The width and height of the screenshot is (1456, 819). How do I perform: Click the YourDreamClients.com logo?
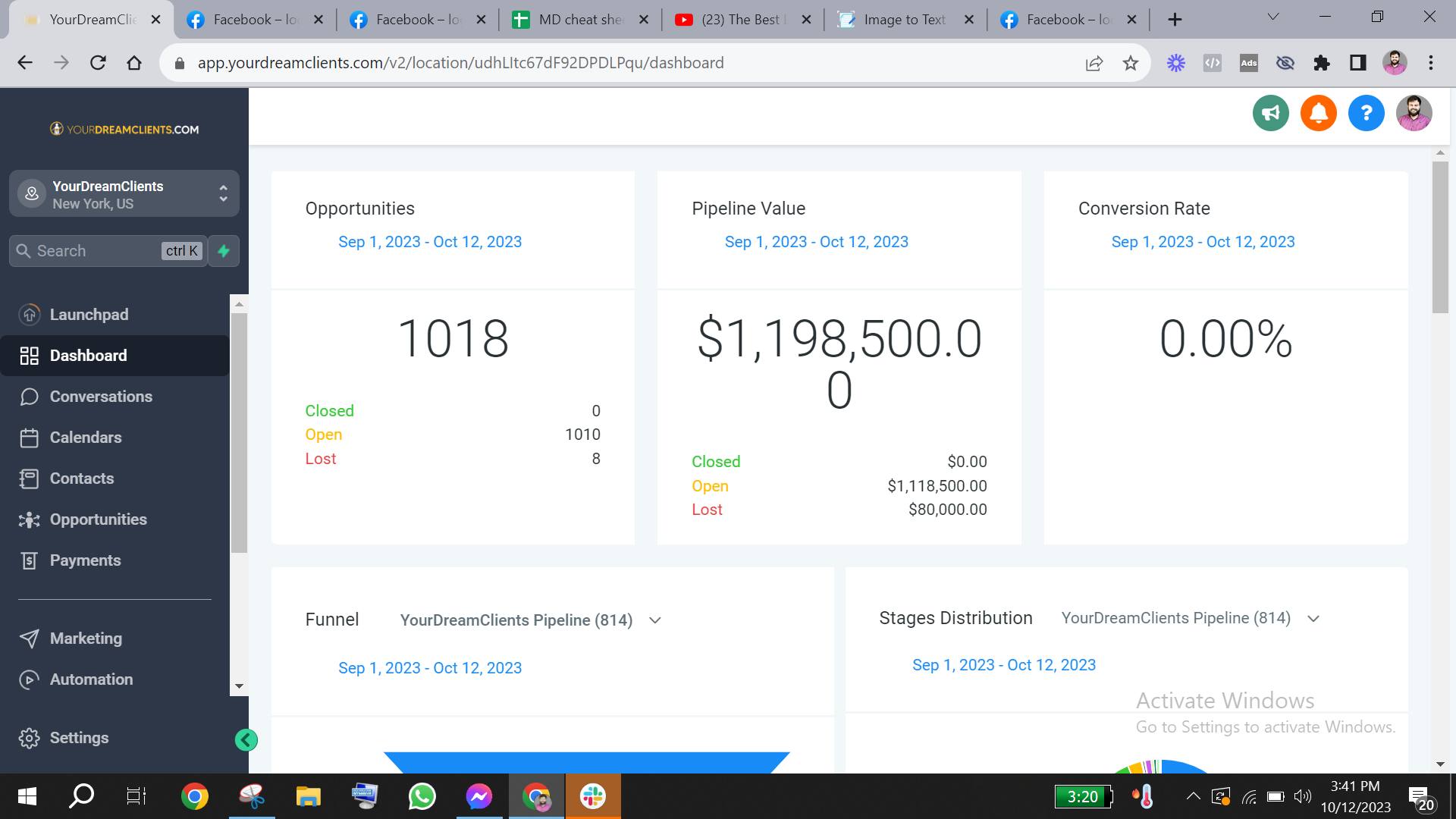(x=124, y=129)
